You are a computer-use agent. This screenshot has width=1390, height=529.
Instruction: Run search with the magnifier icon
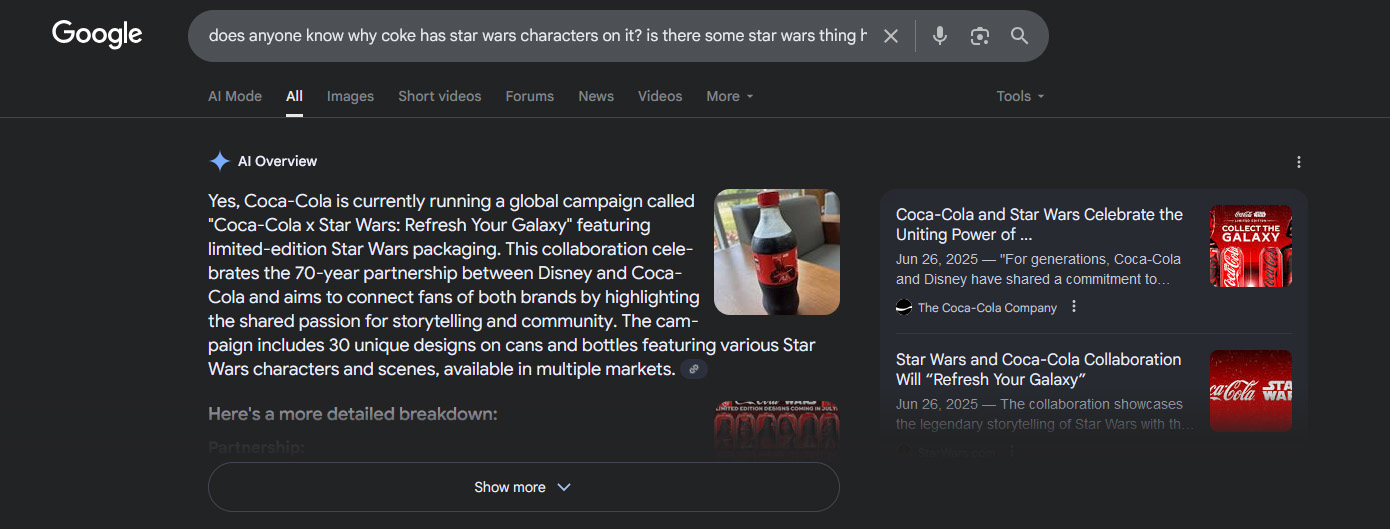pyautogui.click(x=1019, y=36)
